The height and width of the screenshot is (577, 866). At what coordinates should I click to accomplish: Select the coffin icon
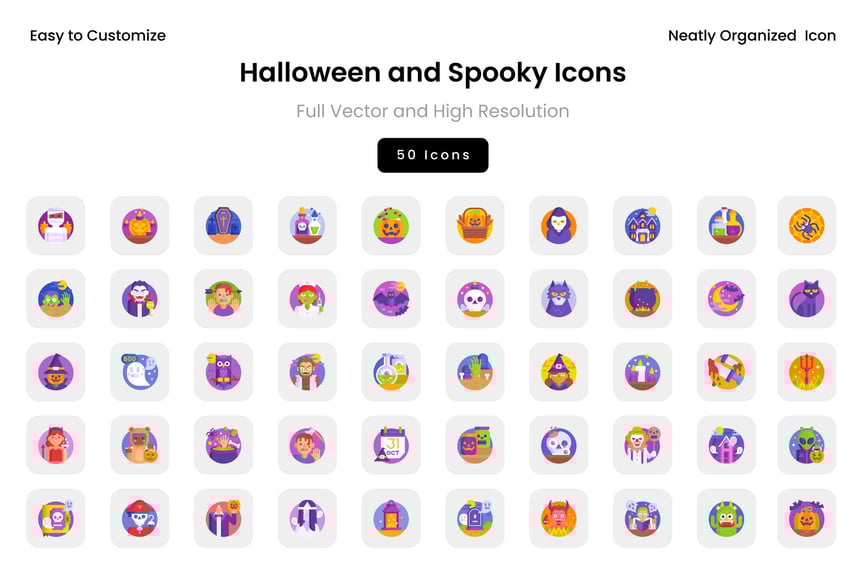[223, 225]
